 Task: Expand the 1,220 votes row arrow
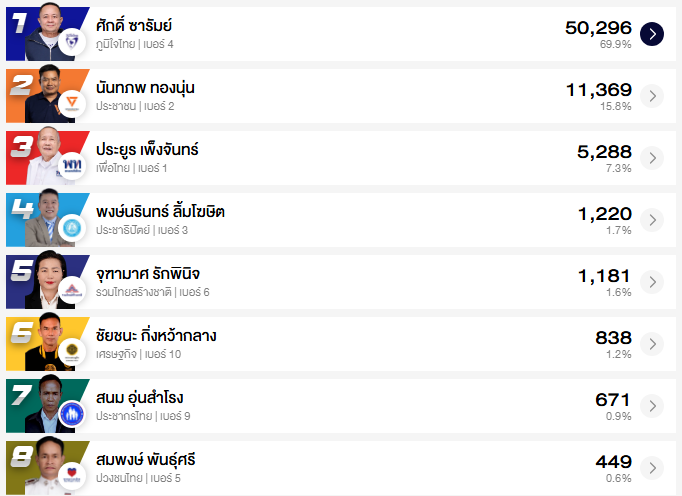[x=652, y=220]
